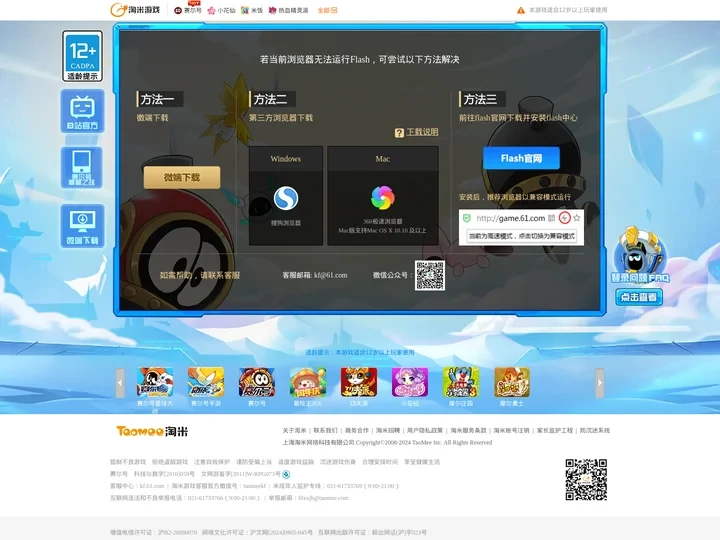This screenshot has width=720, height=540.
Task: Open the 家长监护工程 footer link
Action: [555, 430]
